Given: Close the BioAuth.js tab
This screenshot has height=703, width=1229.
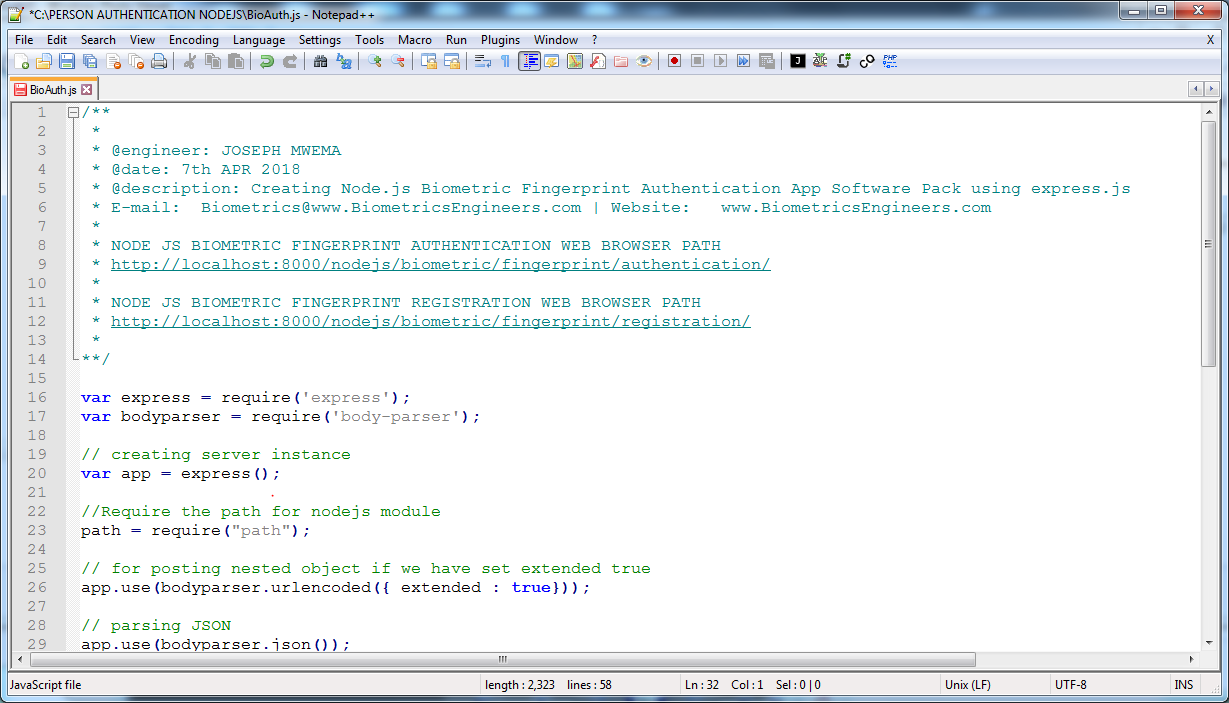Looking at the screenshot, I should pyautogui.click(x=85, y=88).
